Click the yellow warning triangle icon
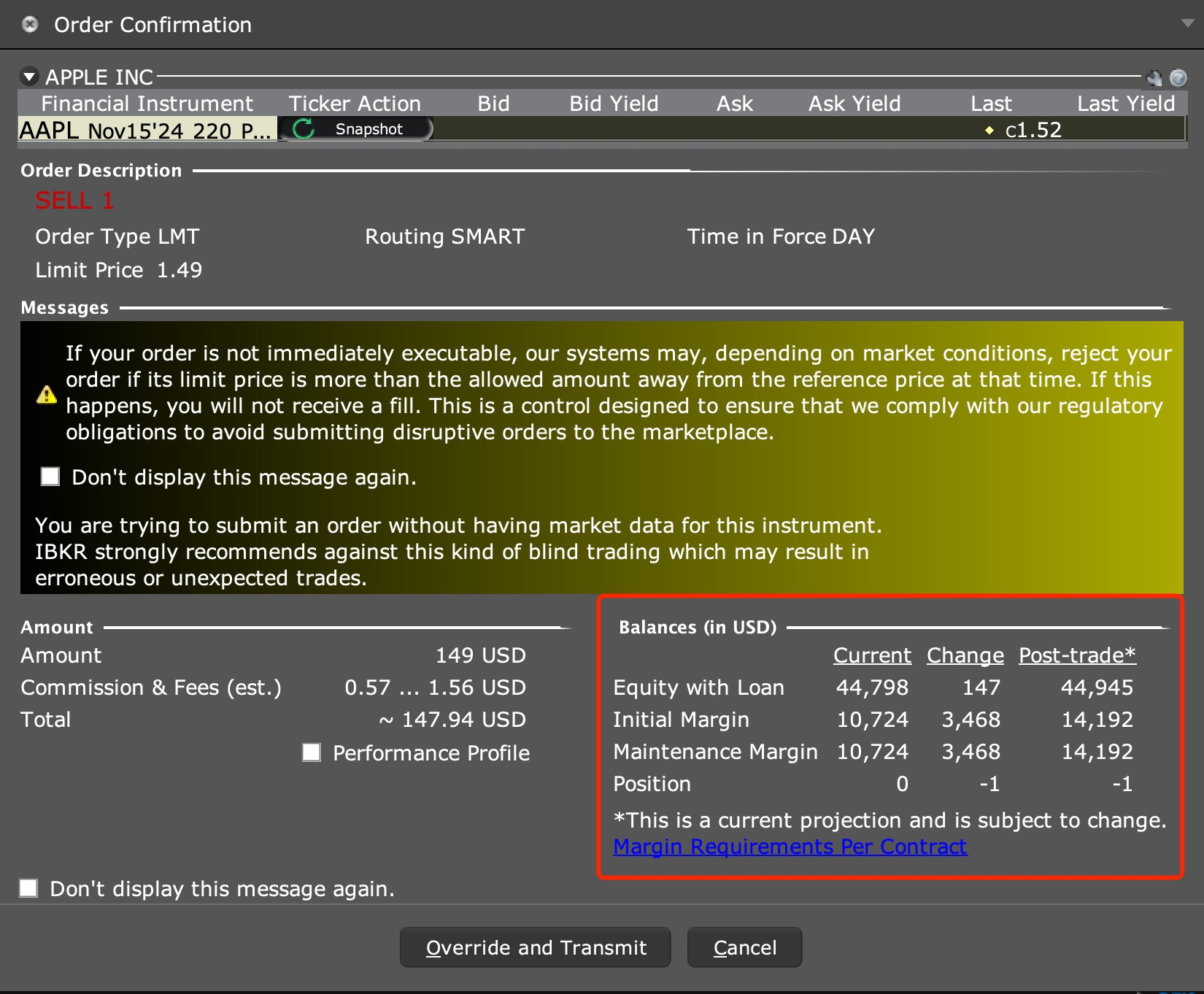This screenshot has height=994, width=1204. click(x=47, y=395)
